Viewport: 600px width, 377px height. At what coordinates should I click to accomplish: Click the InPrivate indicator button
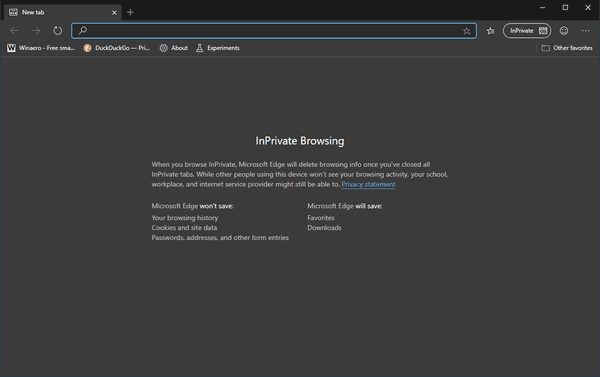pyautogui.click(x=527, y=31)
